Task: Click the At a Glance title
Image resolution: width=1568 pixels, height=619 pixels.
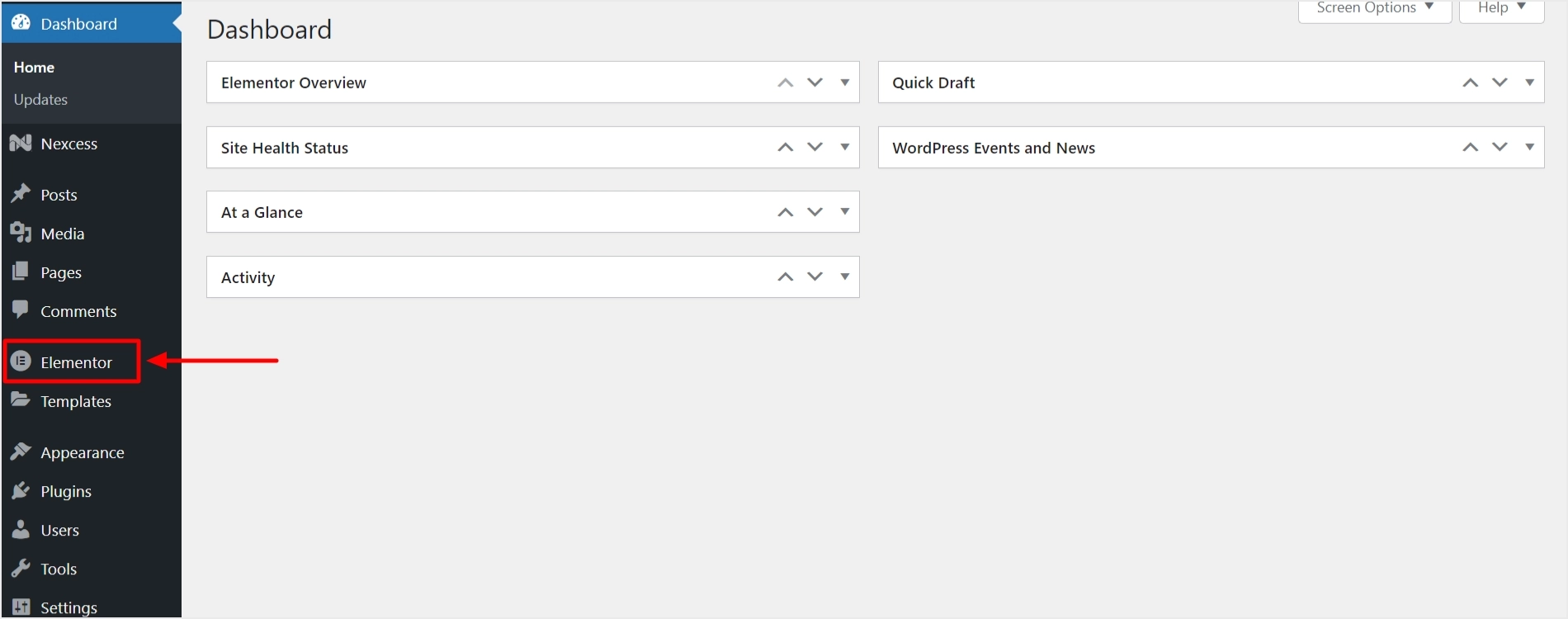Action: 262,212
